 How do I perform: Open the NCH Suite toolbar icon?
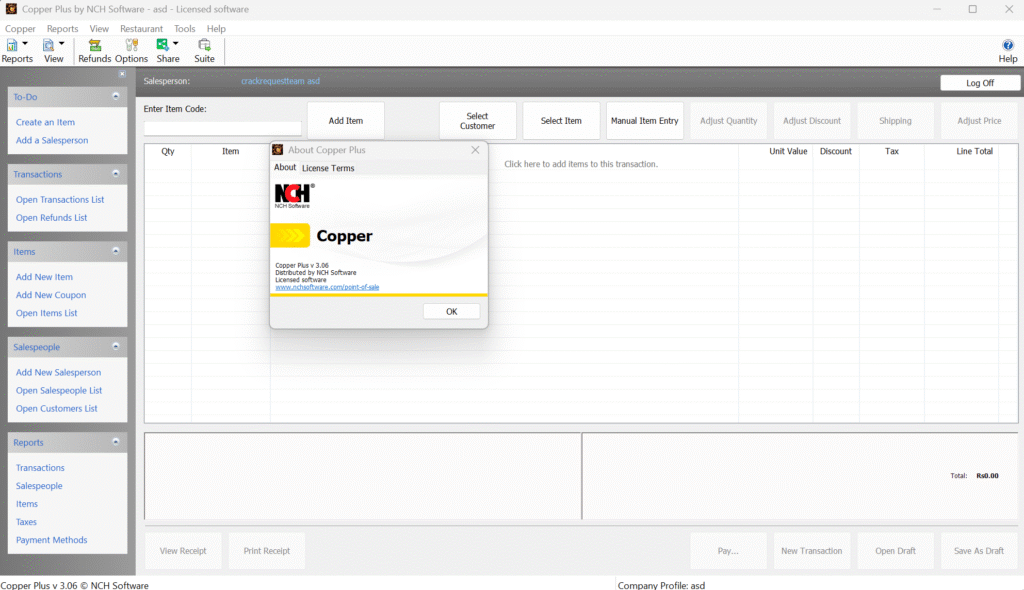[x=204, y=45]
